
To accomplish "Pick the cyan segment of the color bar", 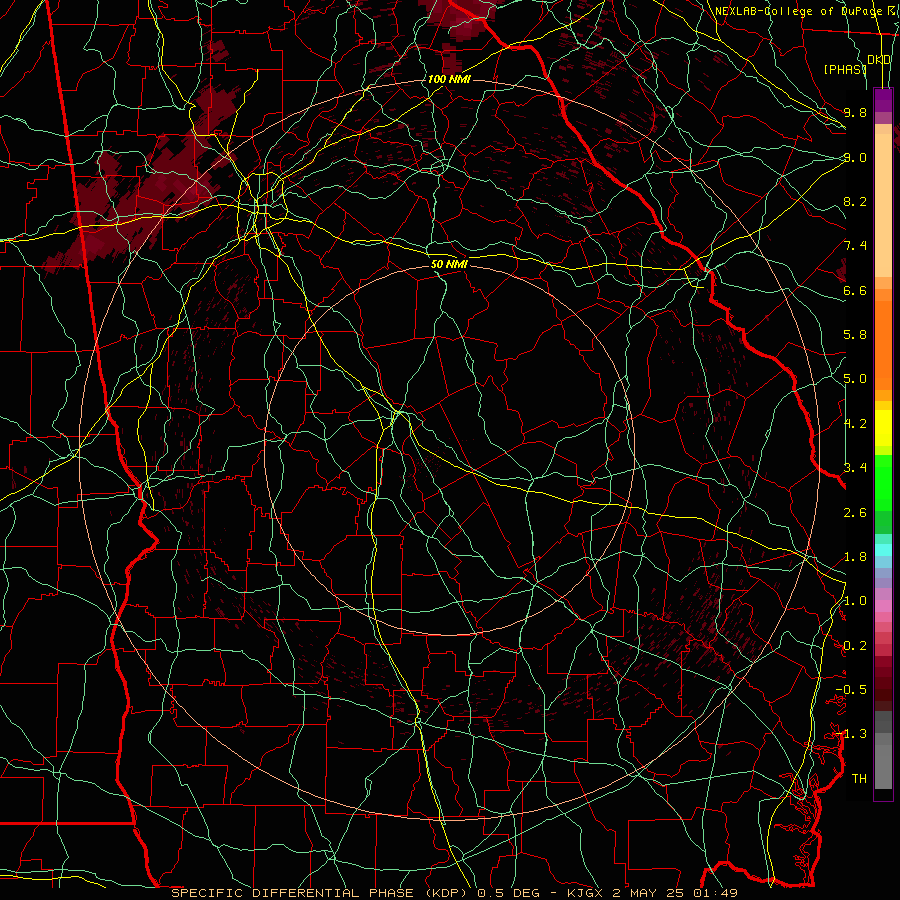I will click(883, 550).
